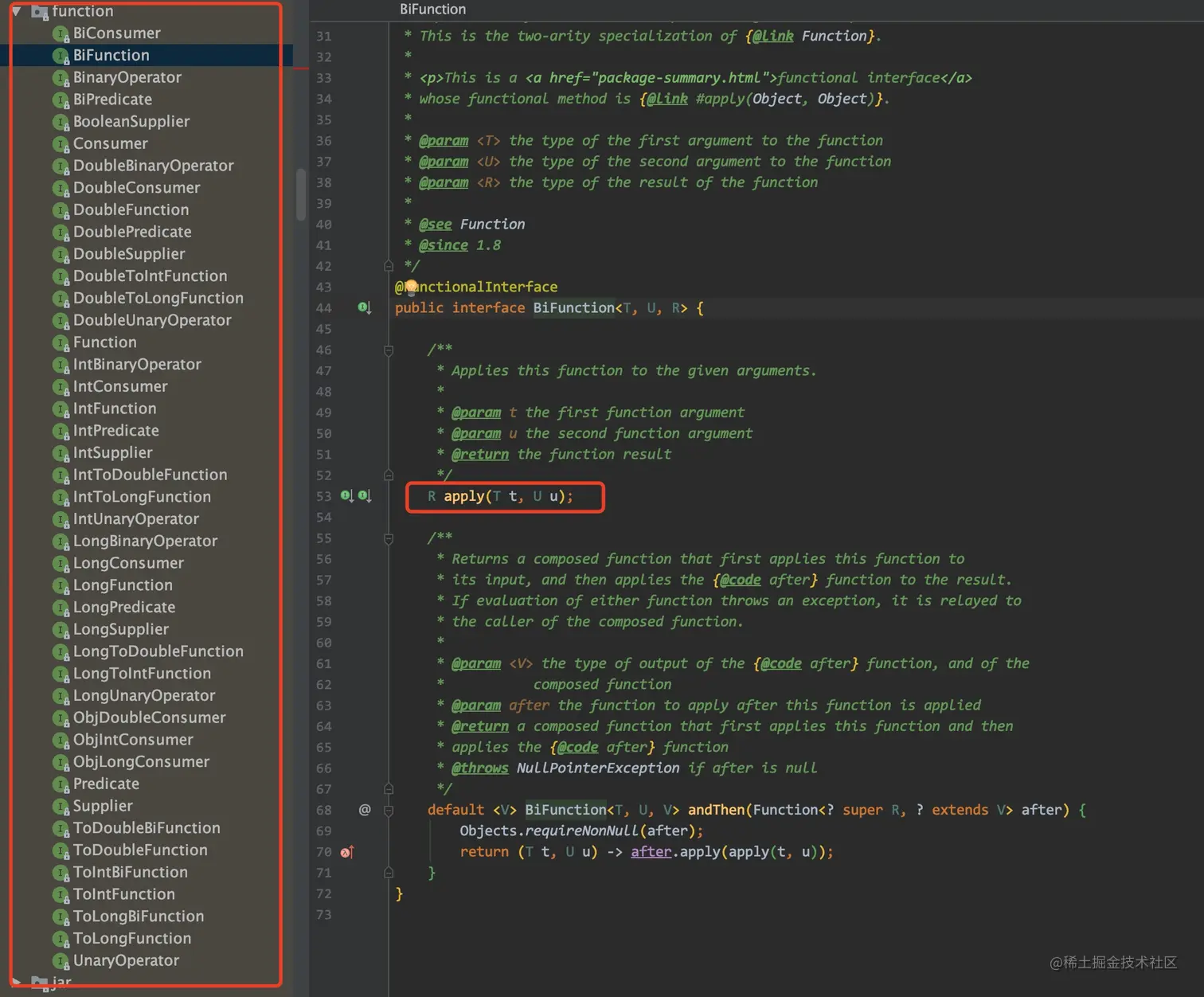Select DoubleUnaryOperator in the tree
Screen dimensions: 1204x997
pos(152,321)
